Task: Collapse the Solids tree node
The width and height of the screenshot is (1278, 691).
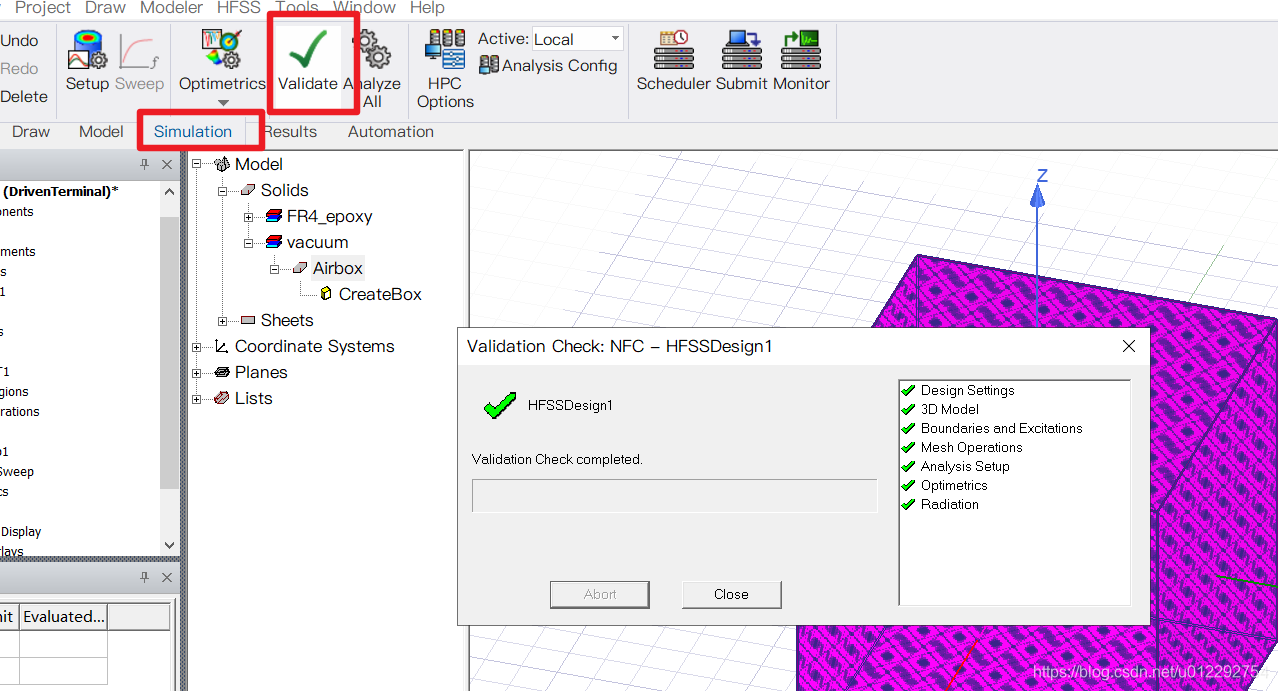Action: coord(223,190)
